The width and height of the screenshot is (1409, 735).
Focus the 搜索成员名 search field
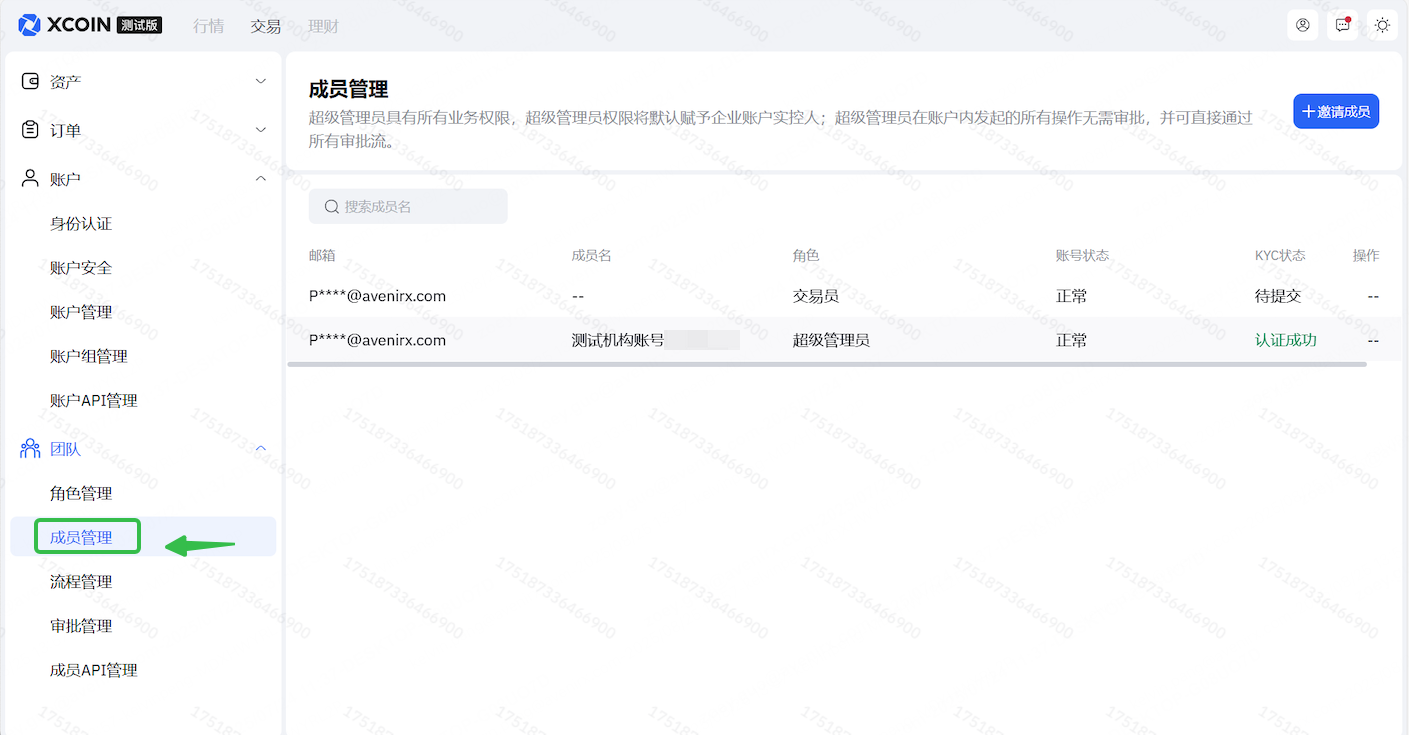pos(420,207)
